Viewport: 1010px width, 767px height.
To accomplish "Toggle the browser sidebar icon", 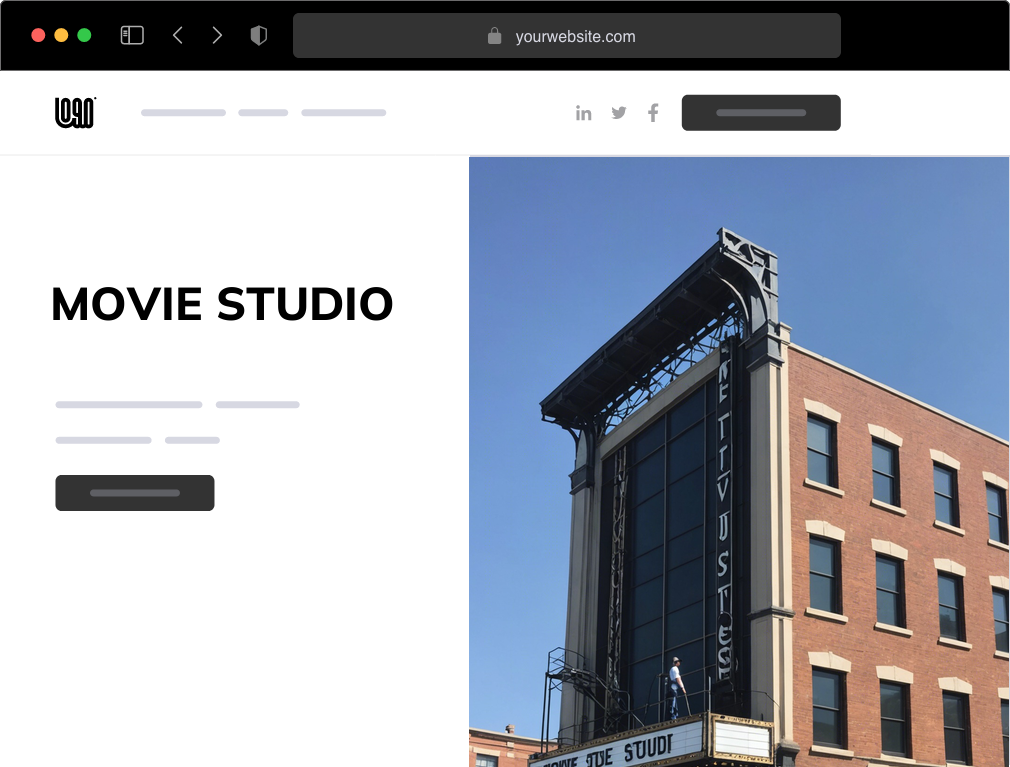I will pyautogui.click(x=131, y=34).
